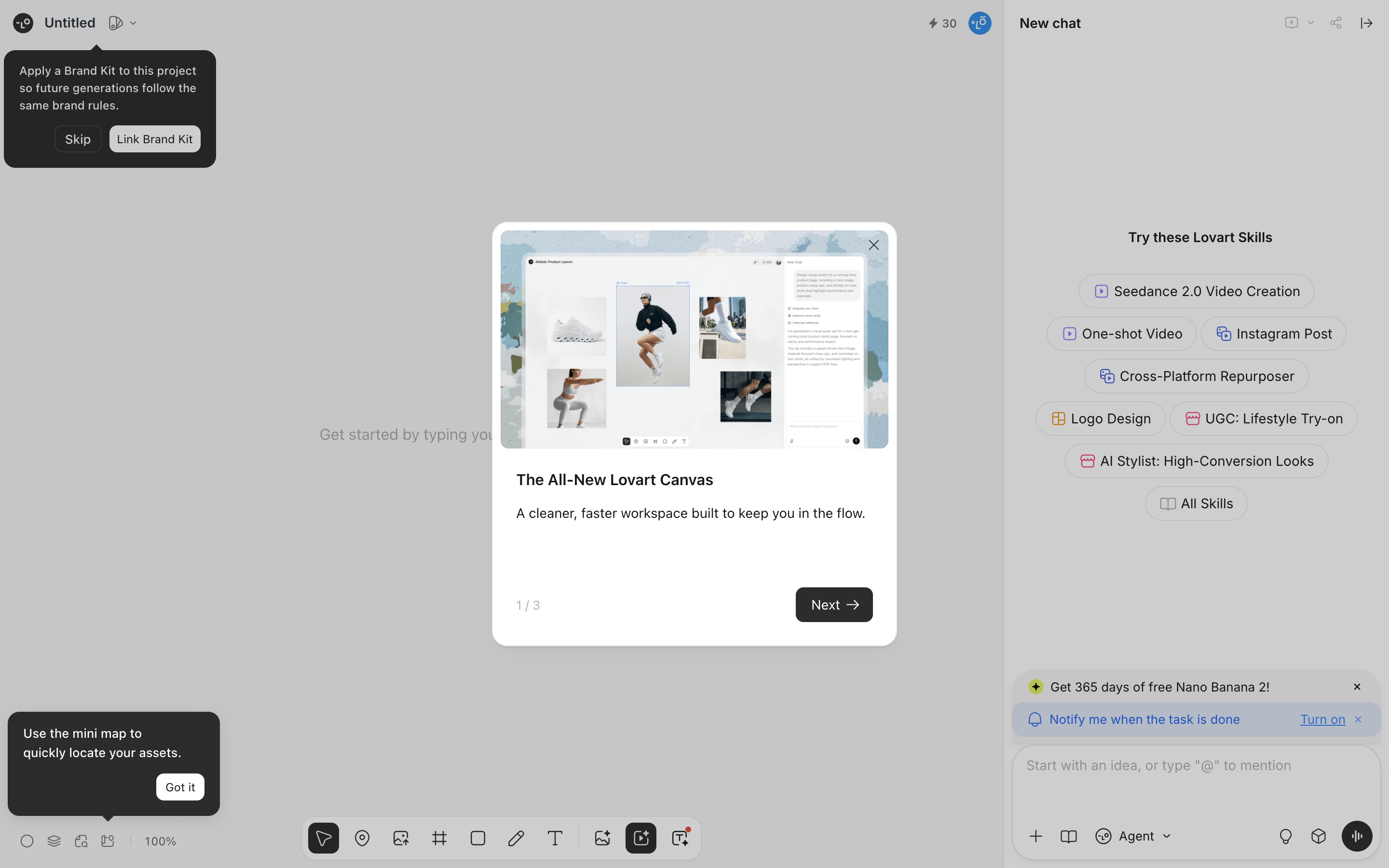Click the lightbulb icon in chat input
The height and width of the screenshot is (868, 1389).
click(1286, 837)
